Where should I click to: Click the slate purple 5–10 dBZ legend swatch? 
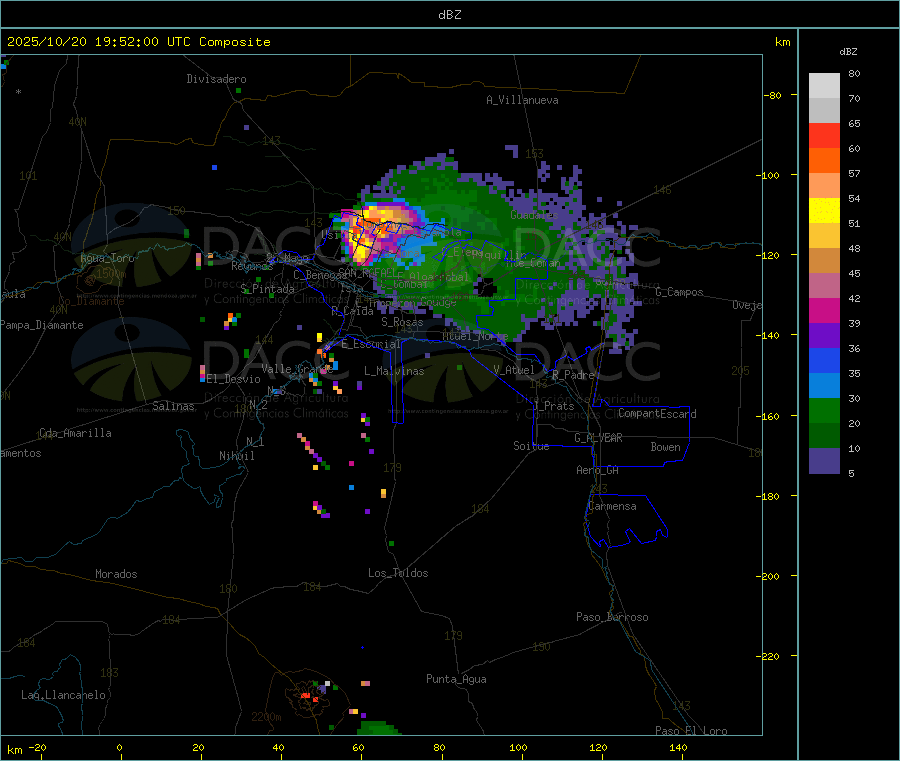coord(824,461)
